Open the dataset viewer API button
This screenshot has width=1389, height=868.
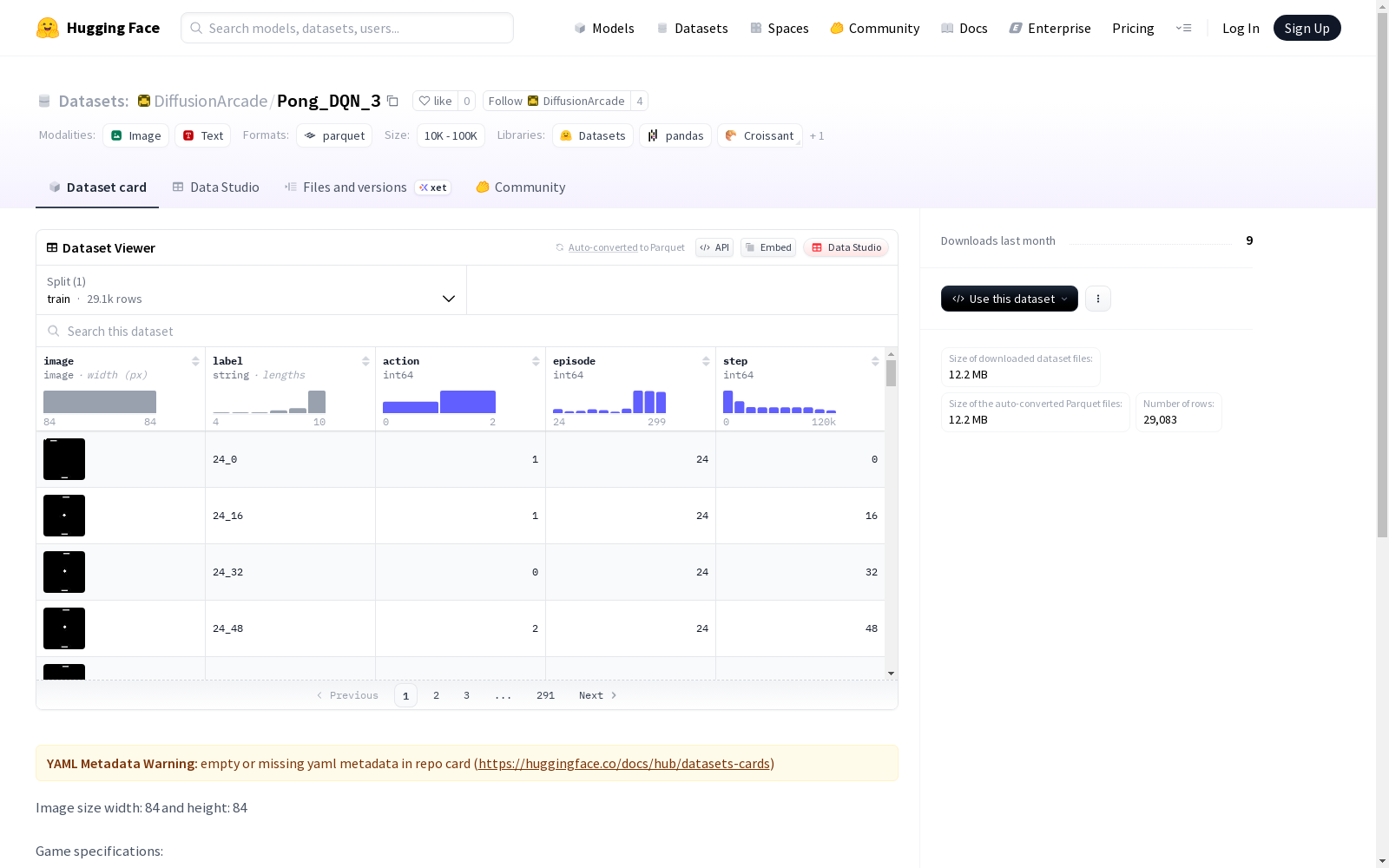click(714, 247)
